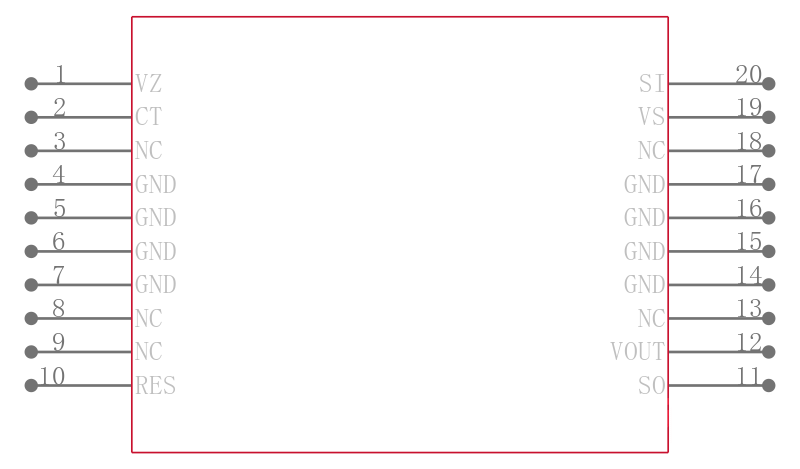800x469 pixels.
Task: Click the NC label of pin 13
Action: pos(652,318)
